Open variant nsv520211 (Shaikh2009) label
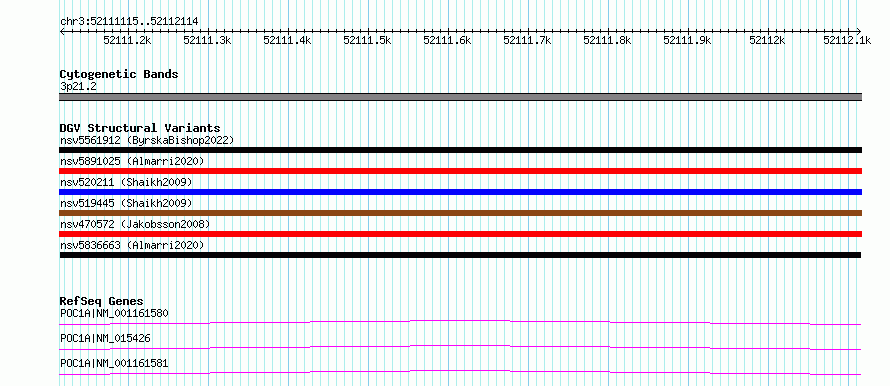Viewport: 890px width, 386px height. [126, 182]
